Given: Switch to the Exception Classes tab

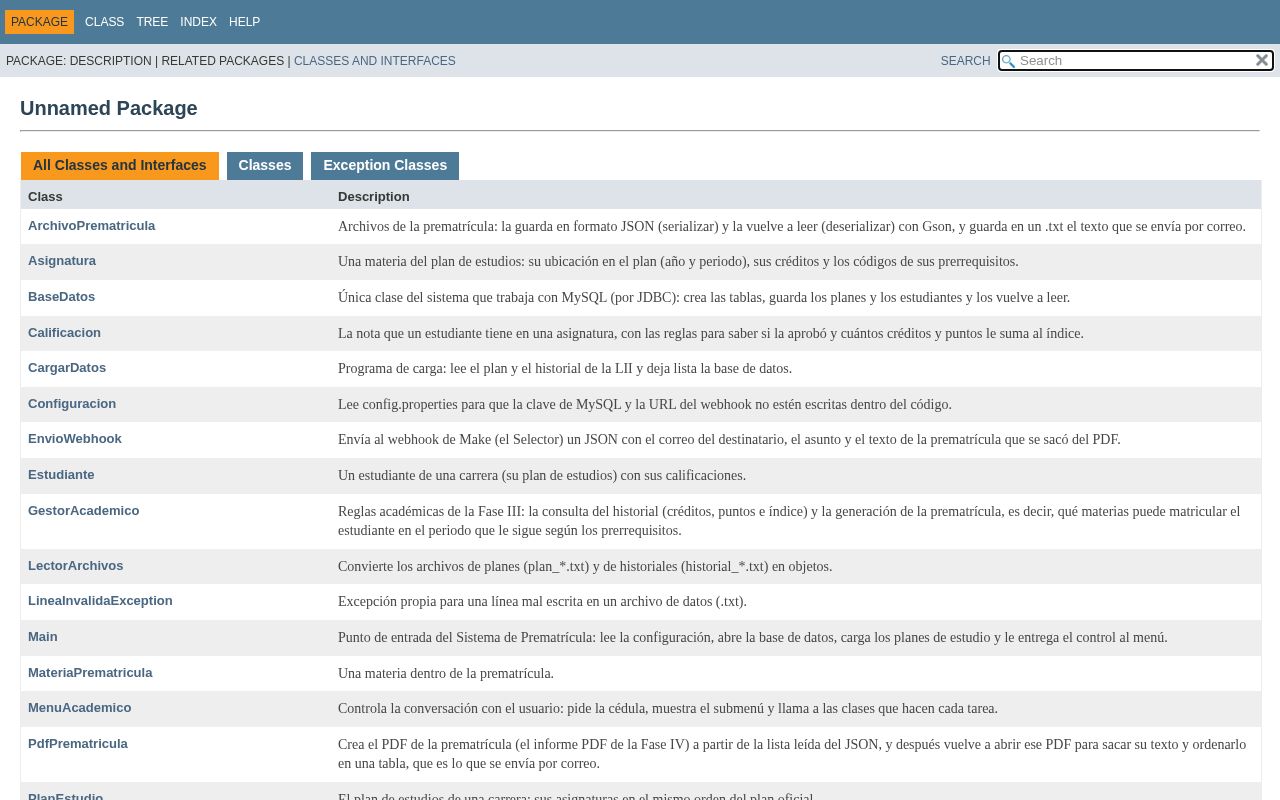Looking at the screenshot, I should click(385, 166).
